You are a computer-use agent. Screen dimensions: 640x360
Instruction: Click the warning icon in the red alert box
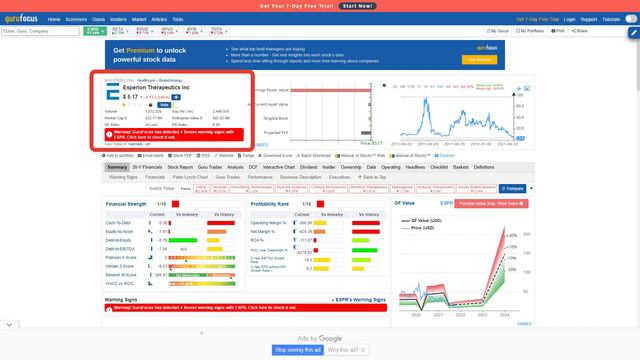click(x=109, y=134)
